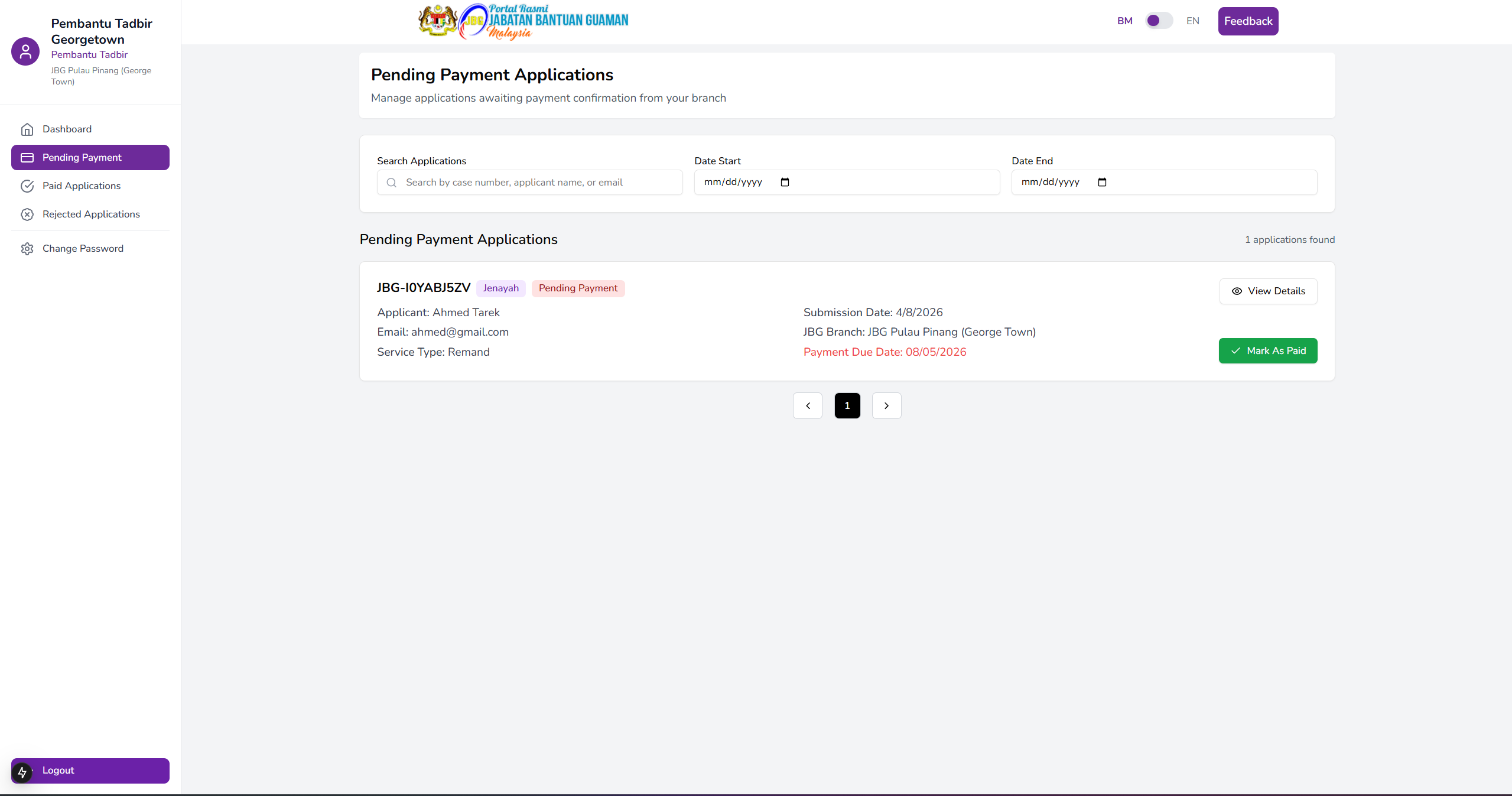Select the EN language label
Screen dimensions: 1512x796
click(1192, 21)
